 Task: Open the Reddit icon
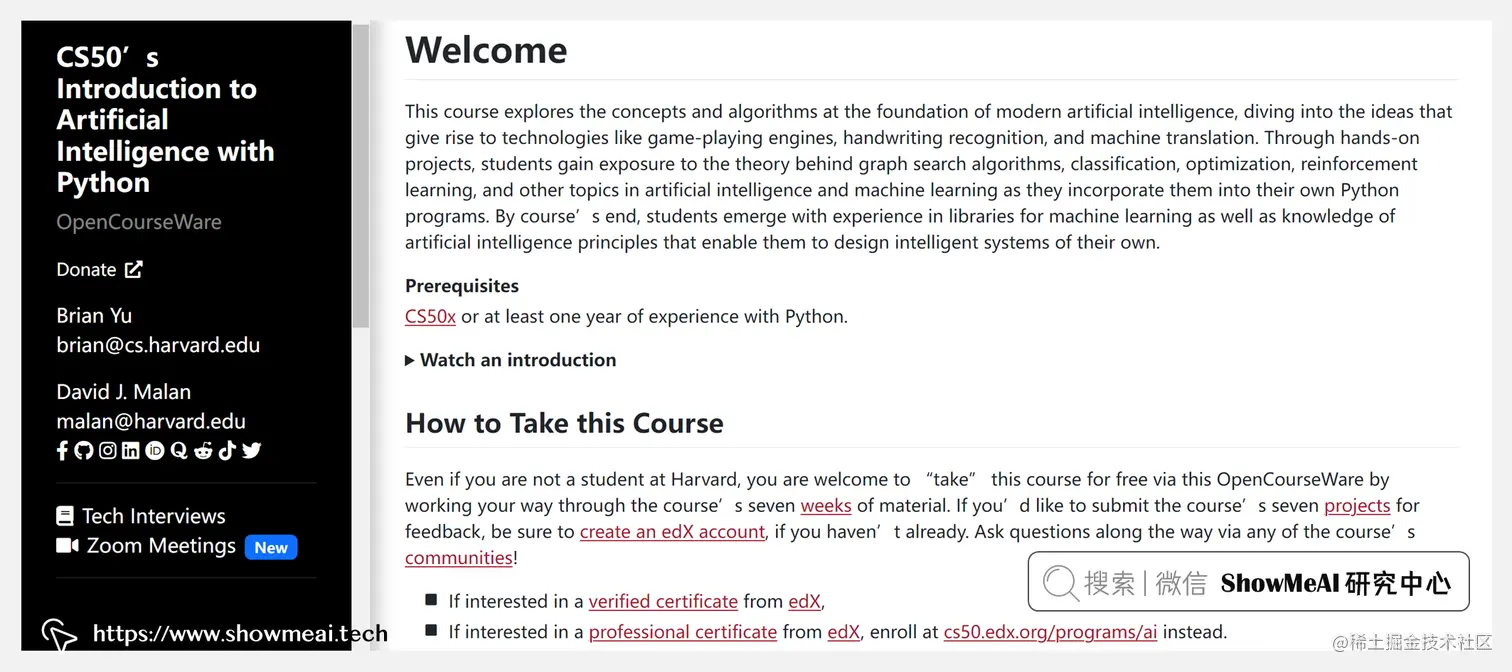coord(203,450)
